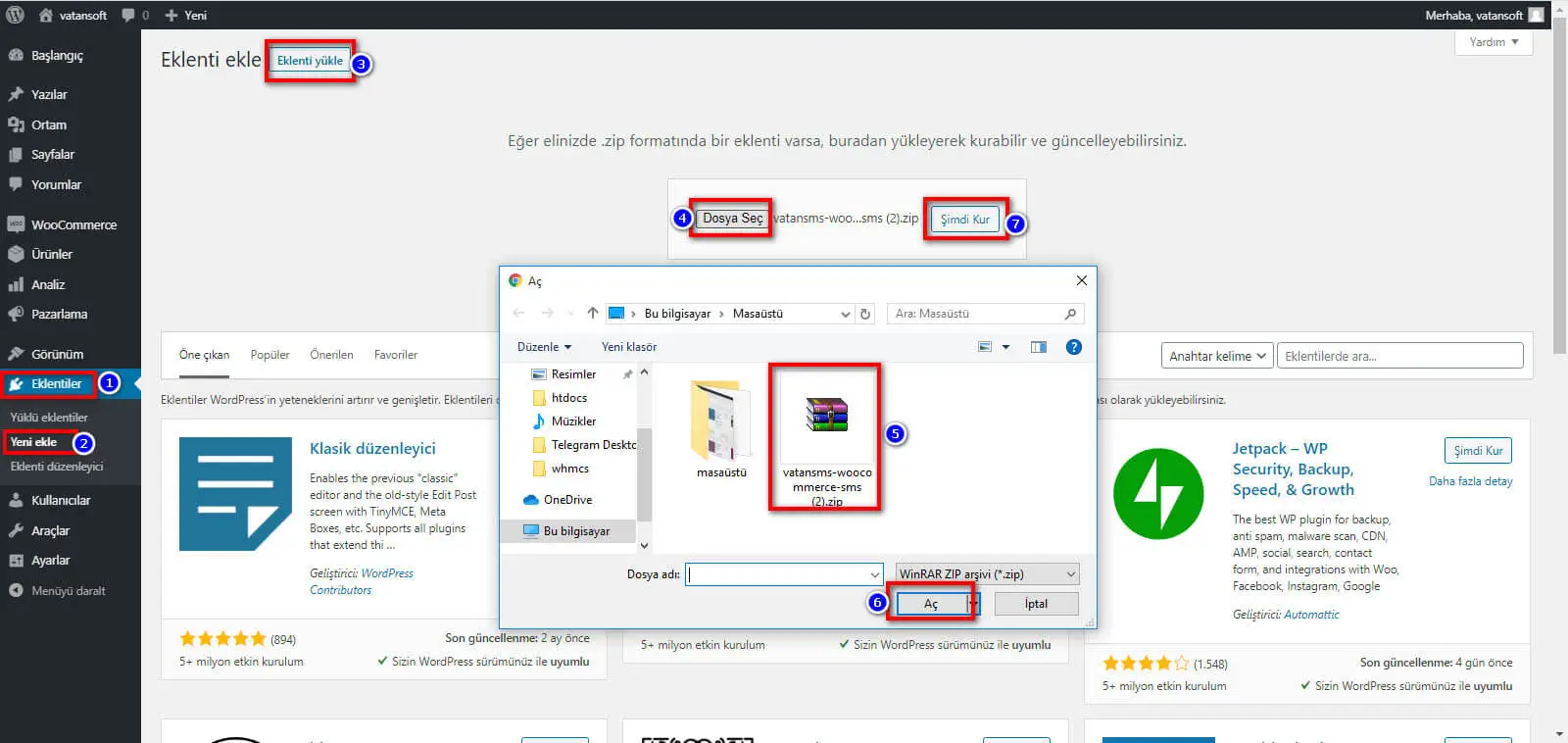Click Şimdi Kur next to chosen file

pyautogui.click(x=965, y=220)
